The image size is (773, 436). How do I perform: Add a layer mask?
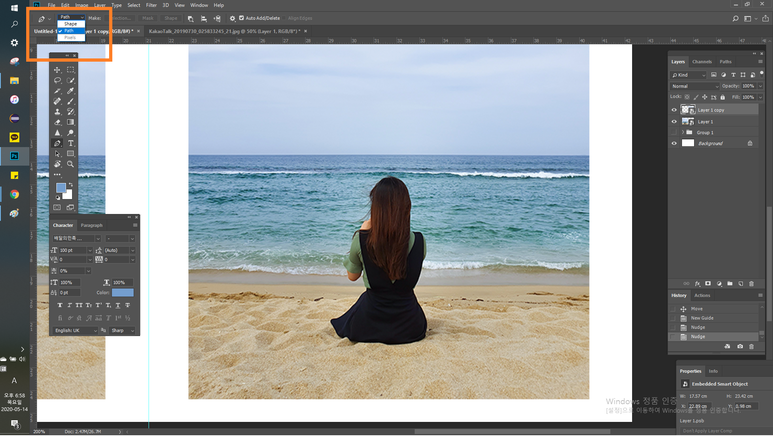pyautogui.click(x=708, y=284)
